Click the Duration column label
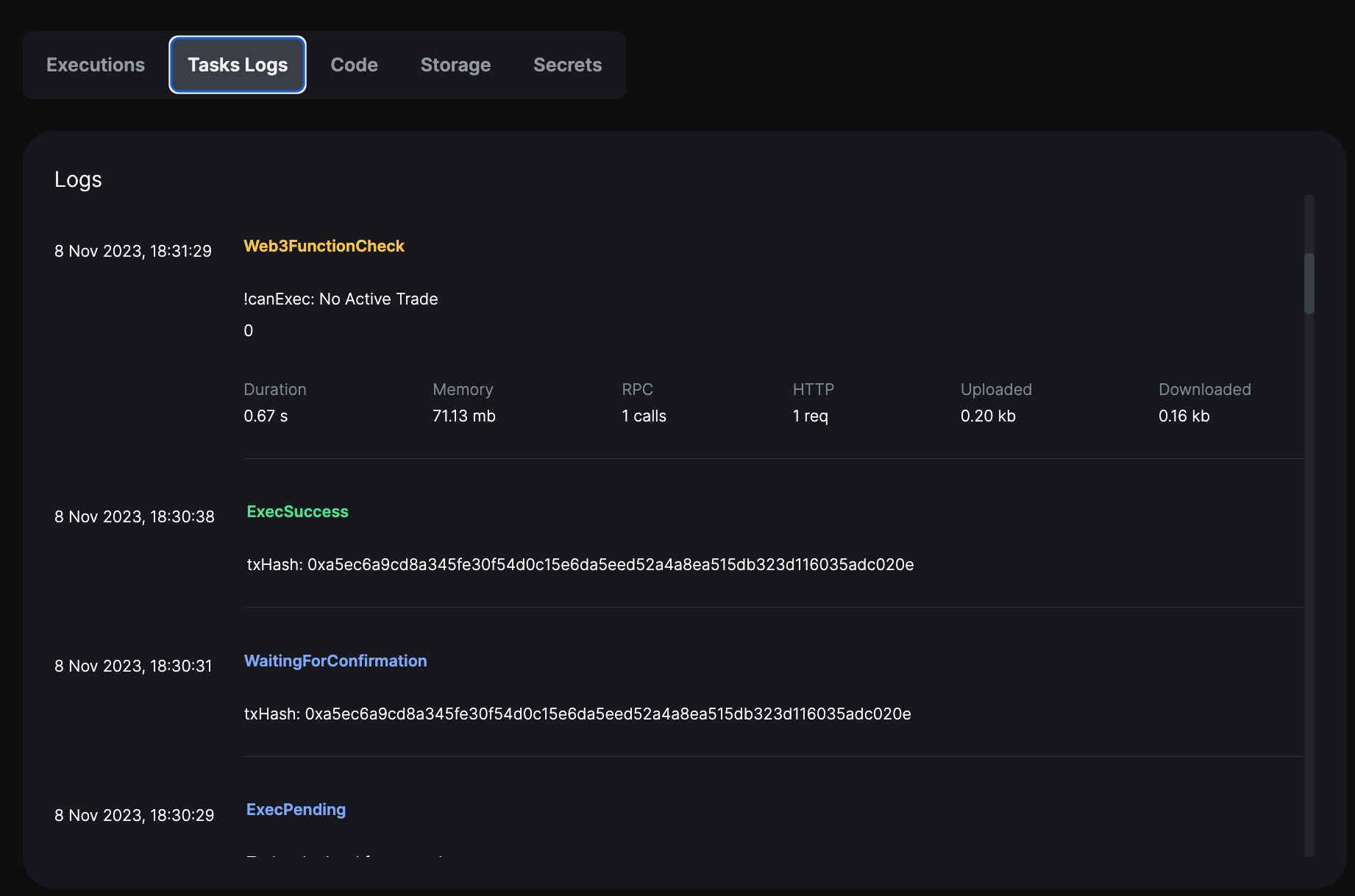The height and width of the screenshot is (896, 1355). click(x=275, y=389)
